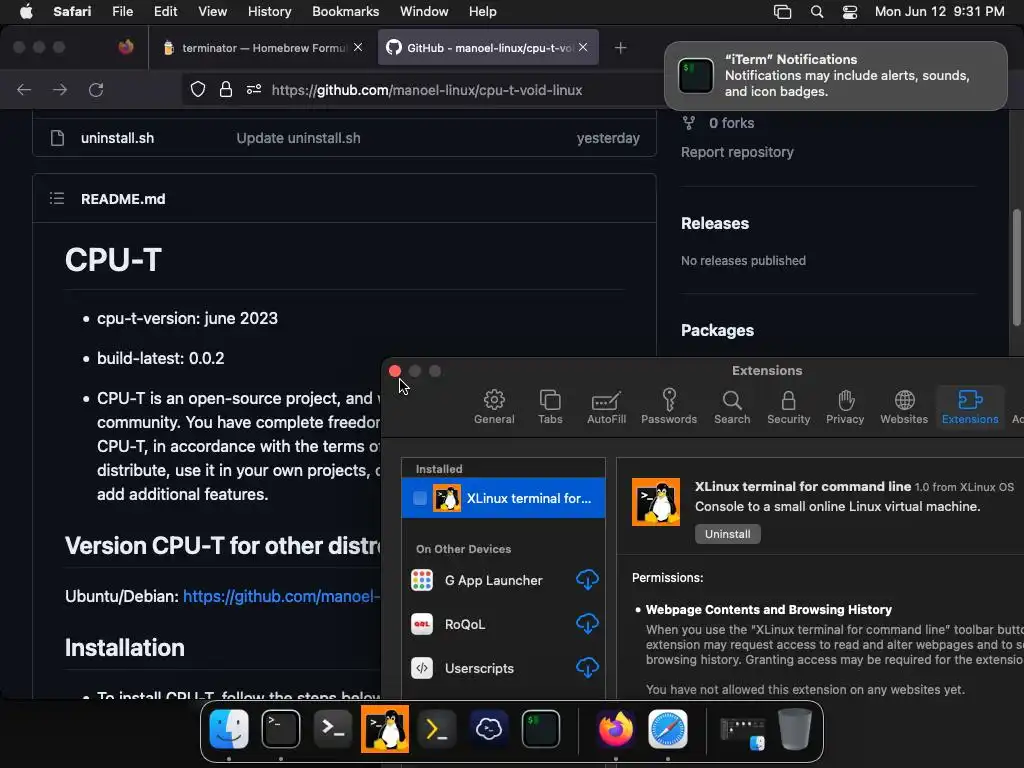Image resolution: width=1024 pixels, height=768 pixels.
Task: Select the Extensions preferences pane
Action: click(970, 407)
